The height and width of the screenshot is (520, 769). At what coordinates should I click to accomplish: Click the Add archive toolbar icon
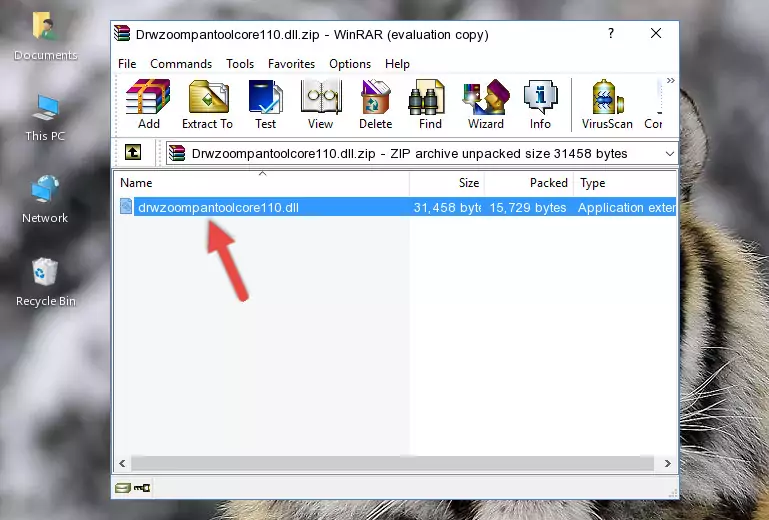tap(148, 104)
